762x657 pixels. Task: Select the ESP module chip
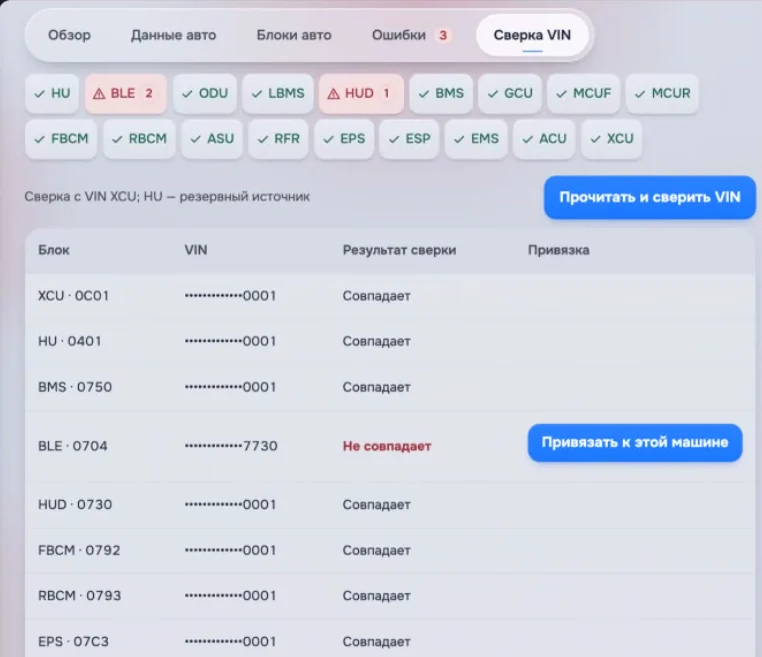pyautogui.click(x=409, y=139)
